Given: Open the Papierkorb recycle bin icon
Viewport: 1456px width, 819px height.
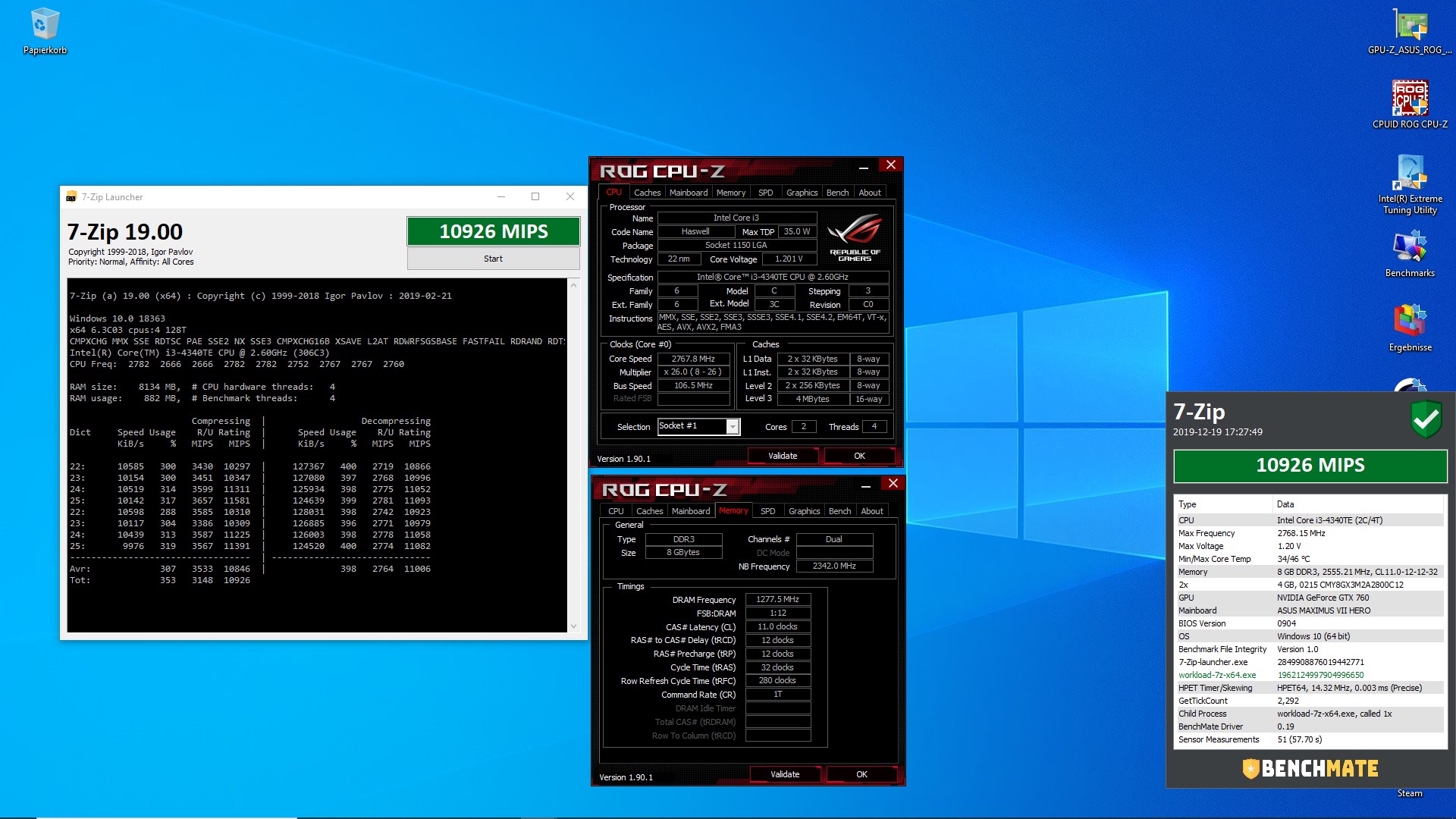Looking at the screenshot, I should point(45,30).
